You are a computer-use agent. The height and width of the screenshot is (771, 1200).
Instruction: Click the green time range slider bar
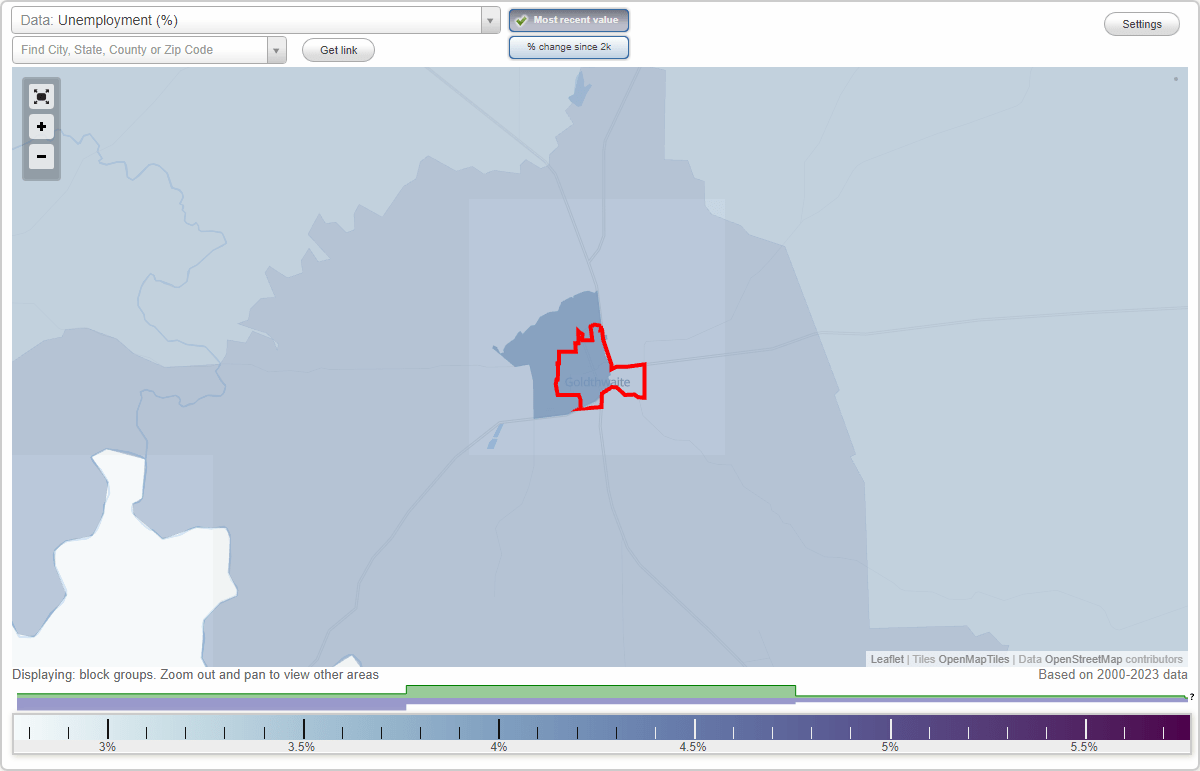click(600, 691)
